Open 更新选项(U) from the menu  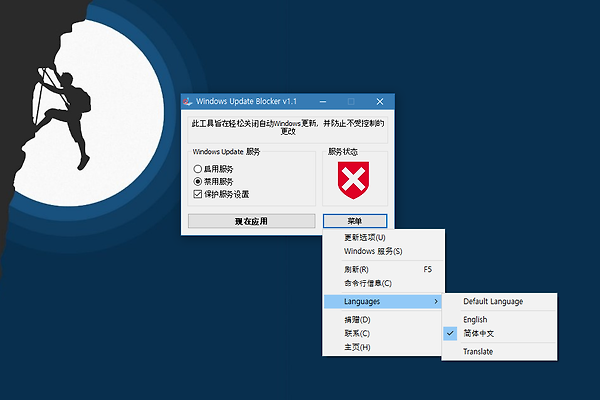[364, 238]
